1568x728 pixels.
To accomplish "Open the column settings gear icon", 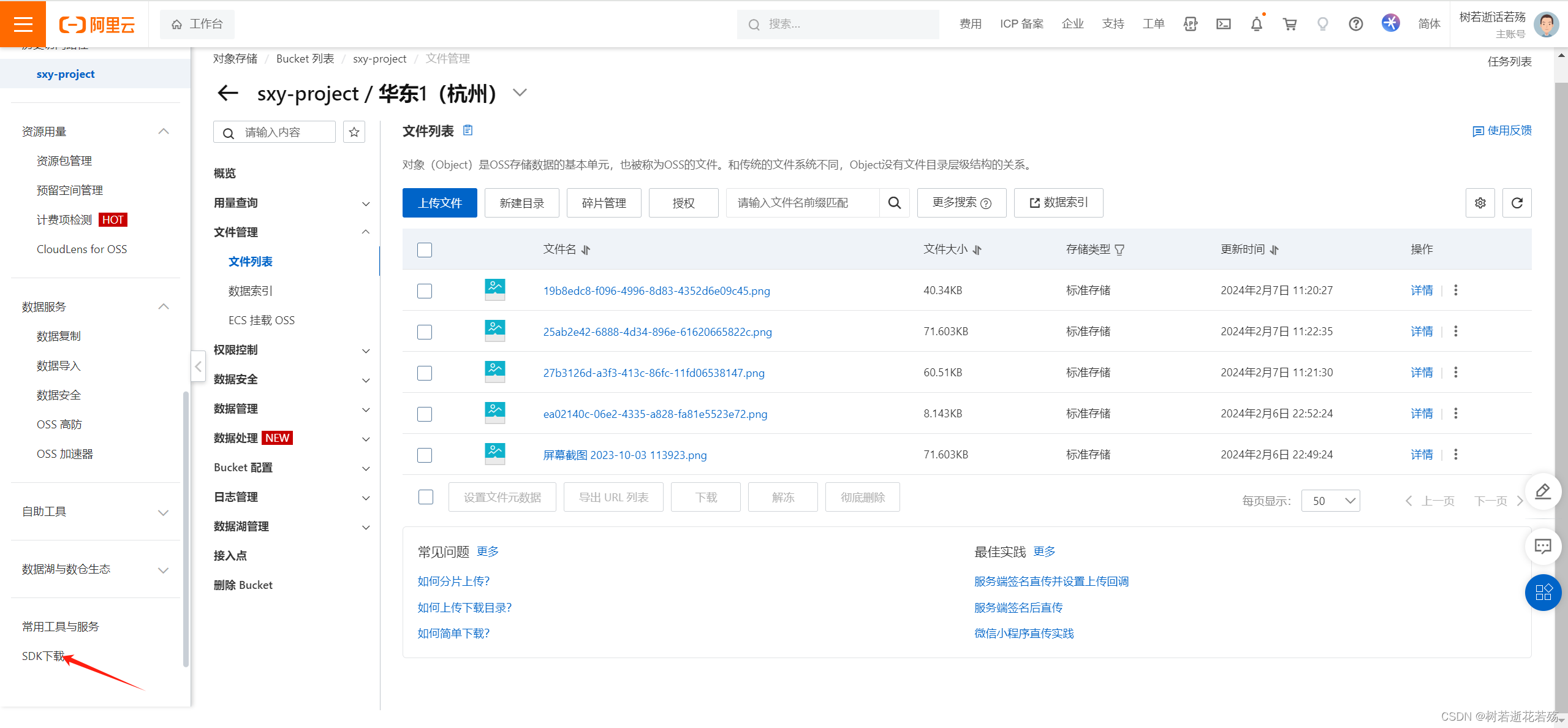I will tap(1480, 203).
